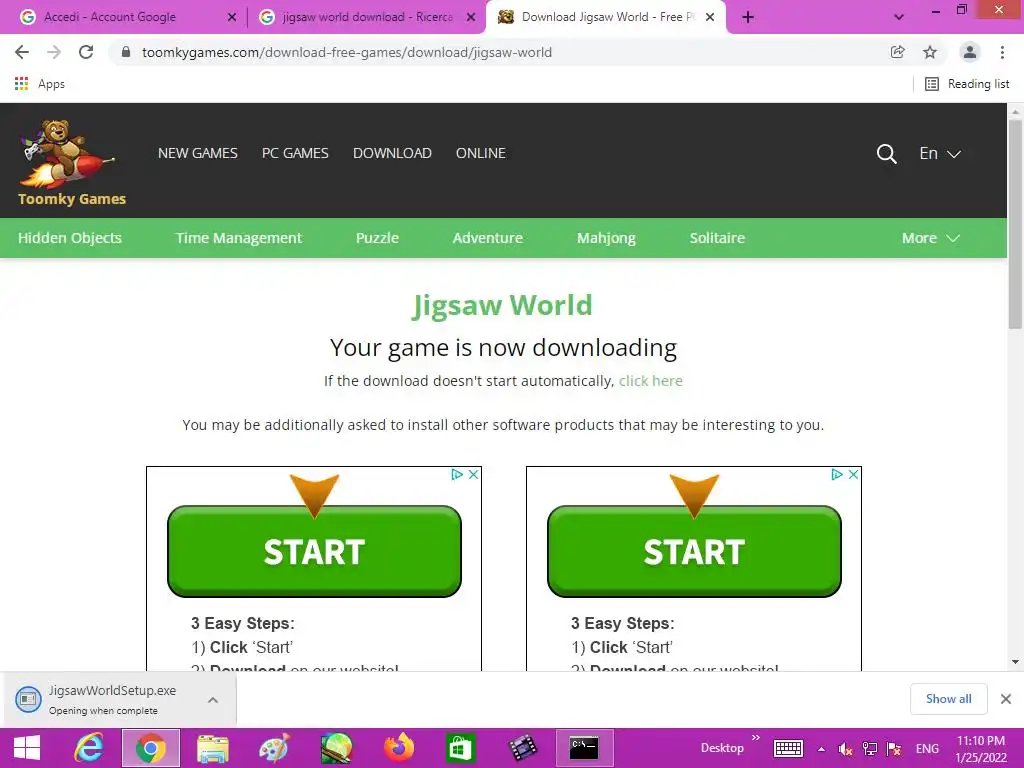Click Show all downloads
Viewport: 1024px width, 768px height.
click(948, 699)
